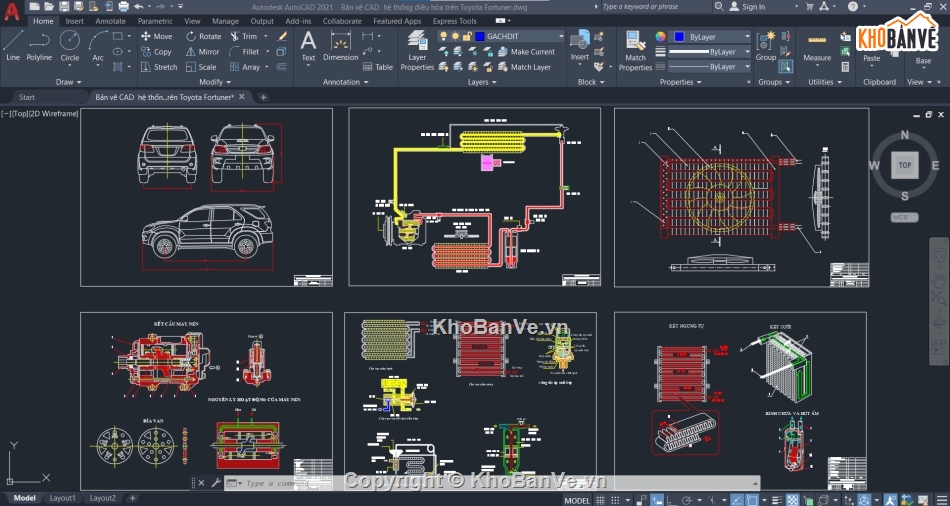
Task: Insert a Table
Action: pyautogui.click(x=378, y=67)
